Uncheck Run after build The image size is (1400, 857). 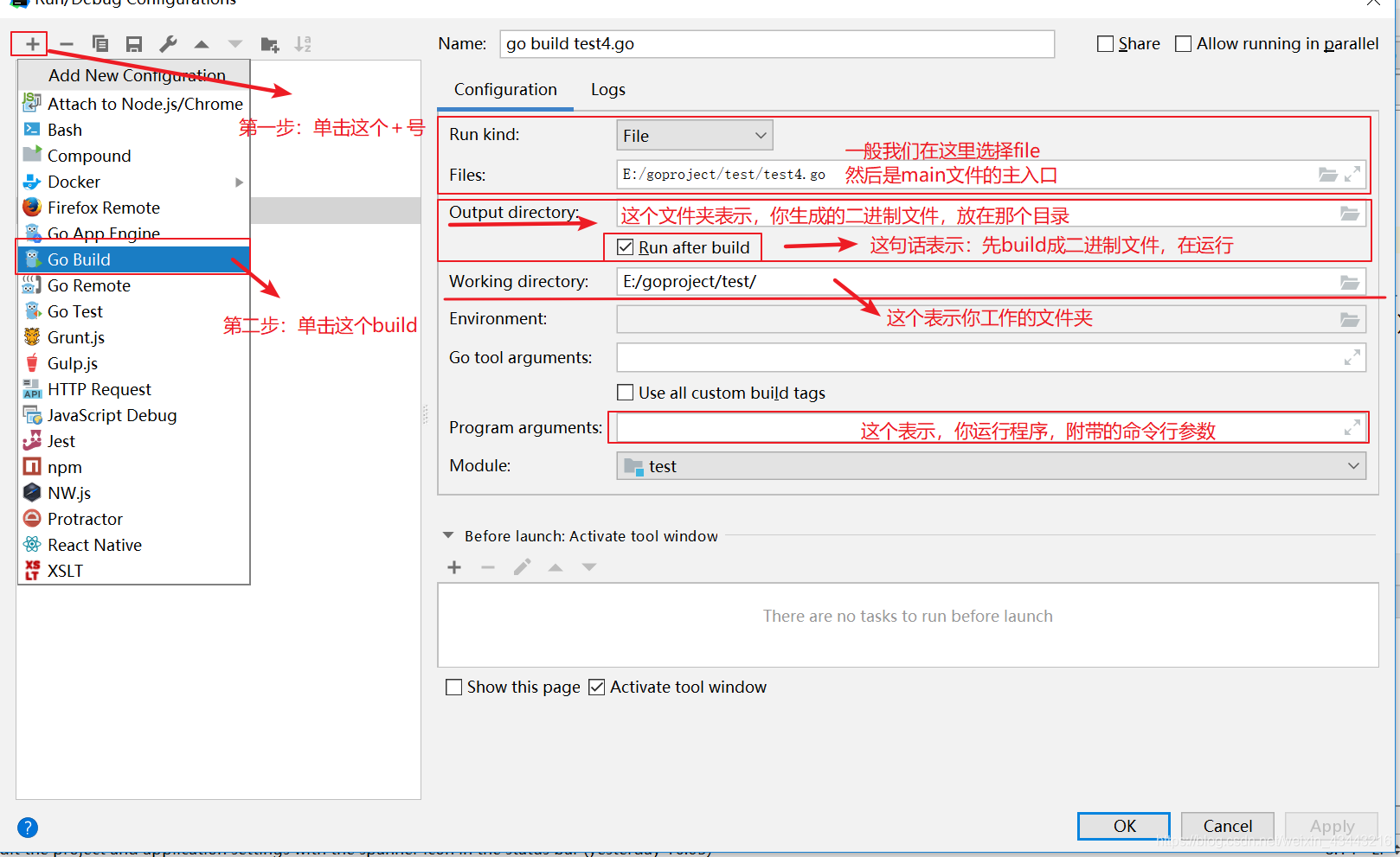click(626, 247)
